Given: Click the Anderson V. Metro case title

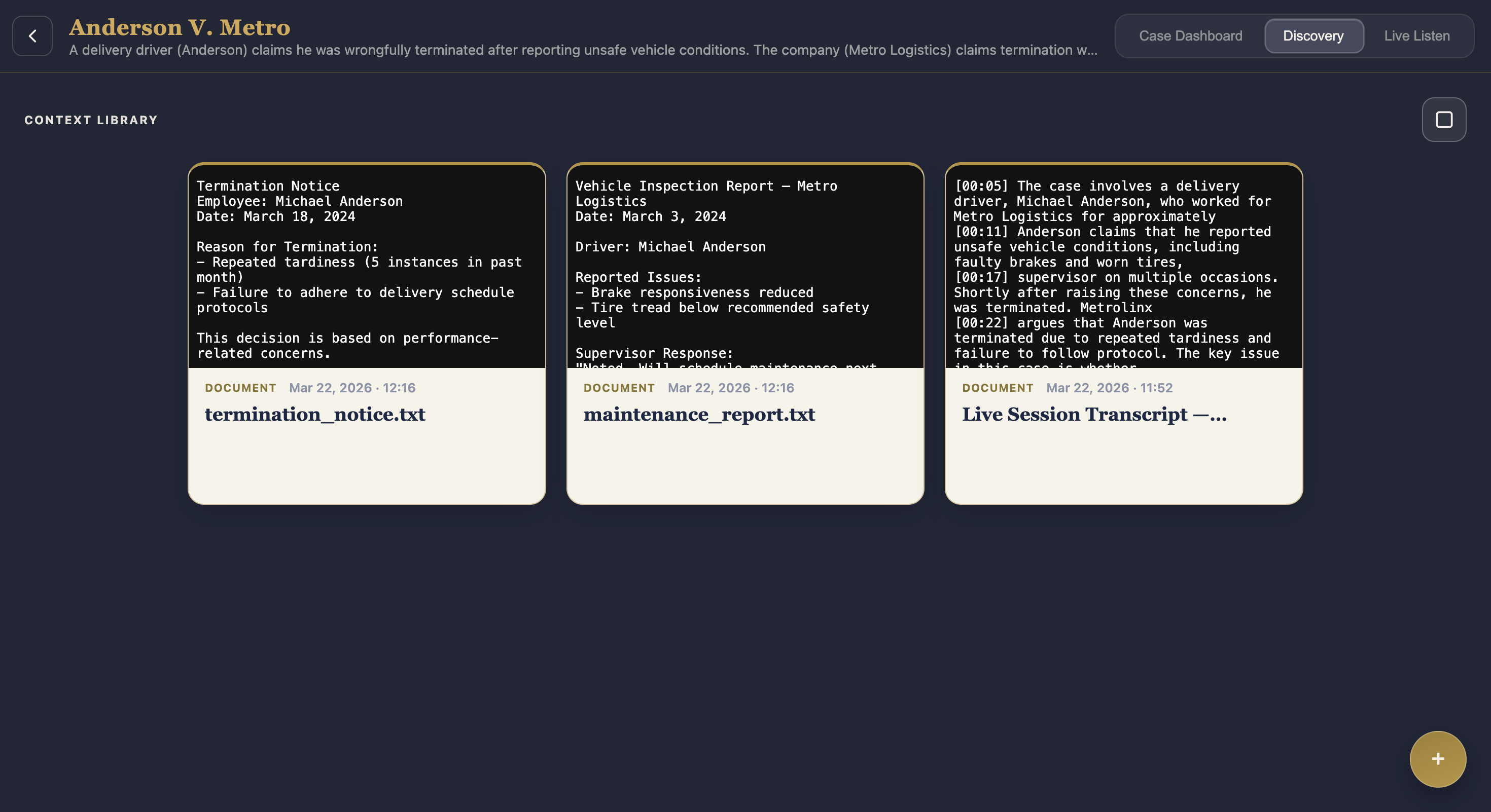Looking at the screenshot, I should coord(180,27).
